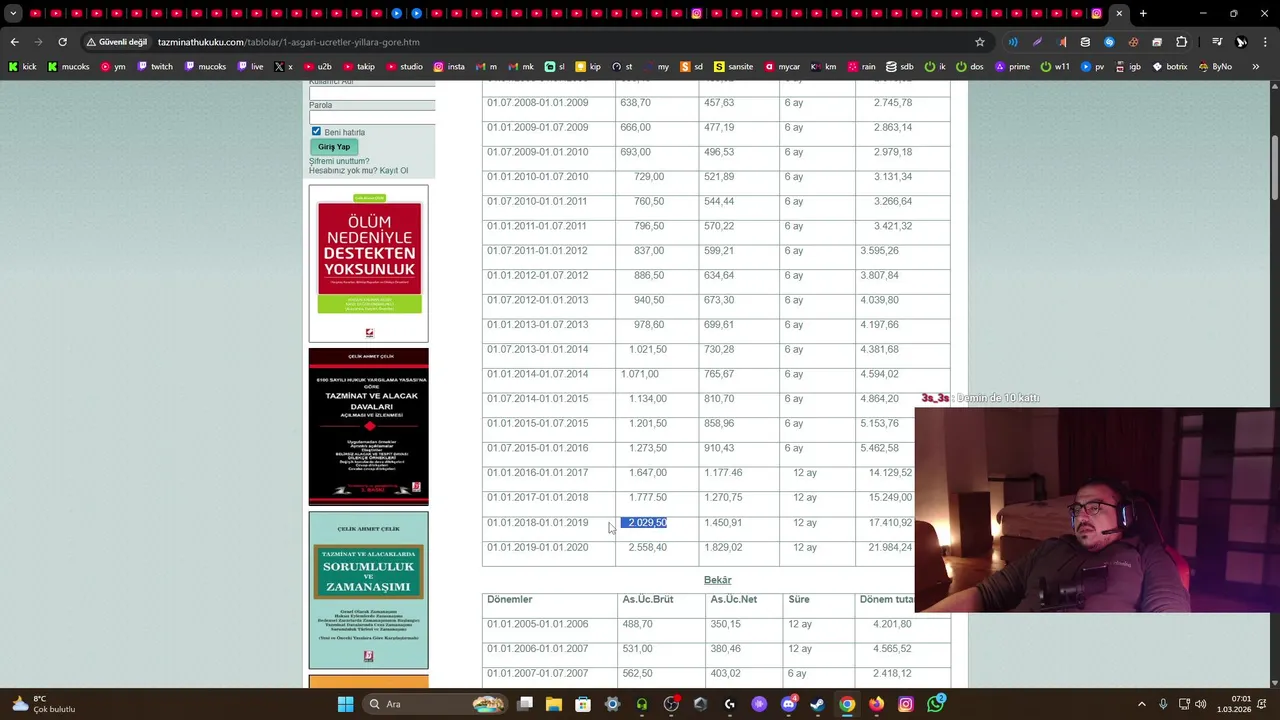Viewport: 1280px width, 720px height.
Task: Show hidden system tray icons
Action: click(x=1143, y=704)
